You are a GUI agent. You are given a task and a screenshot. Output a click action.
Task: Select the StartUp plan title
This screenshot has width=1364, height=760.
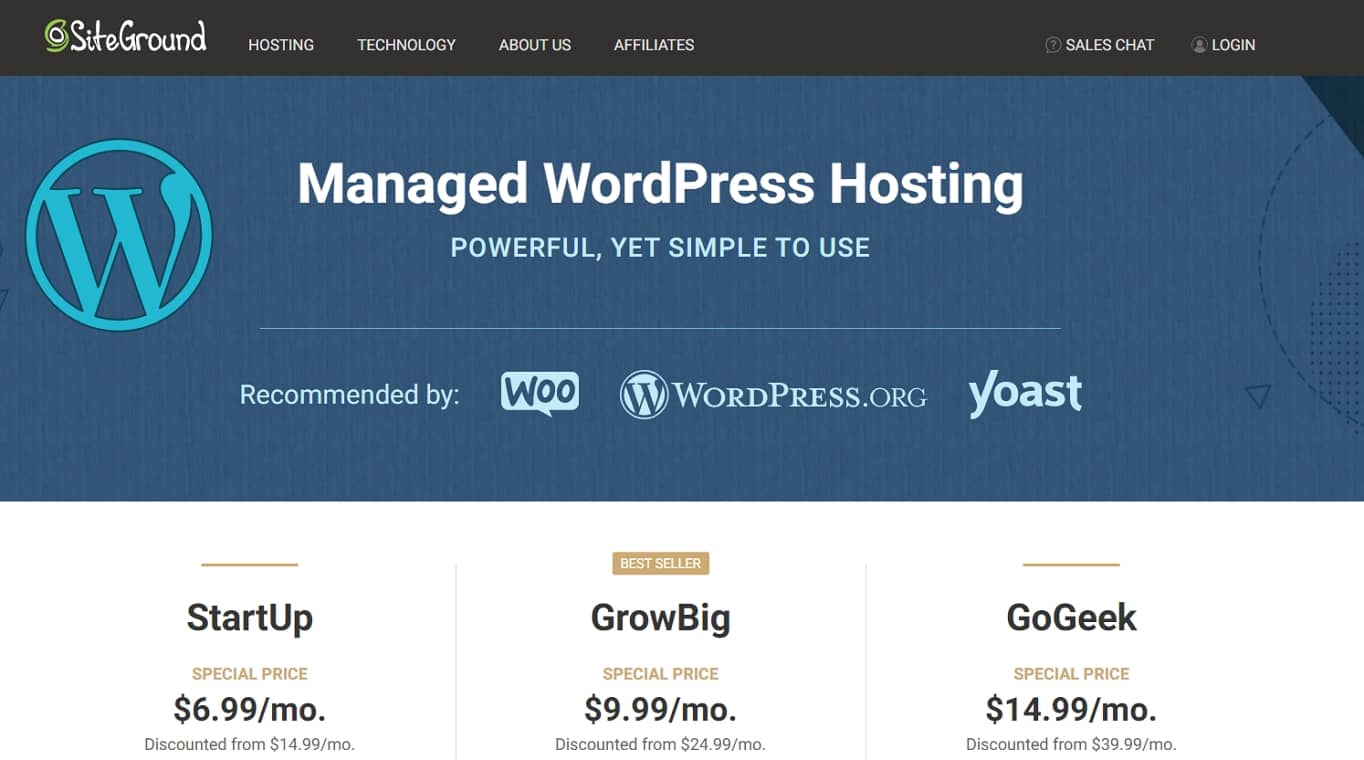tap(250, 617)
